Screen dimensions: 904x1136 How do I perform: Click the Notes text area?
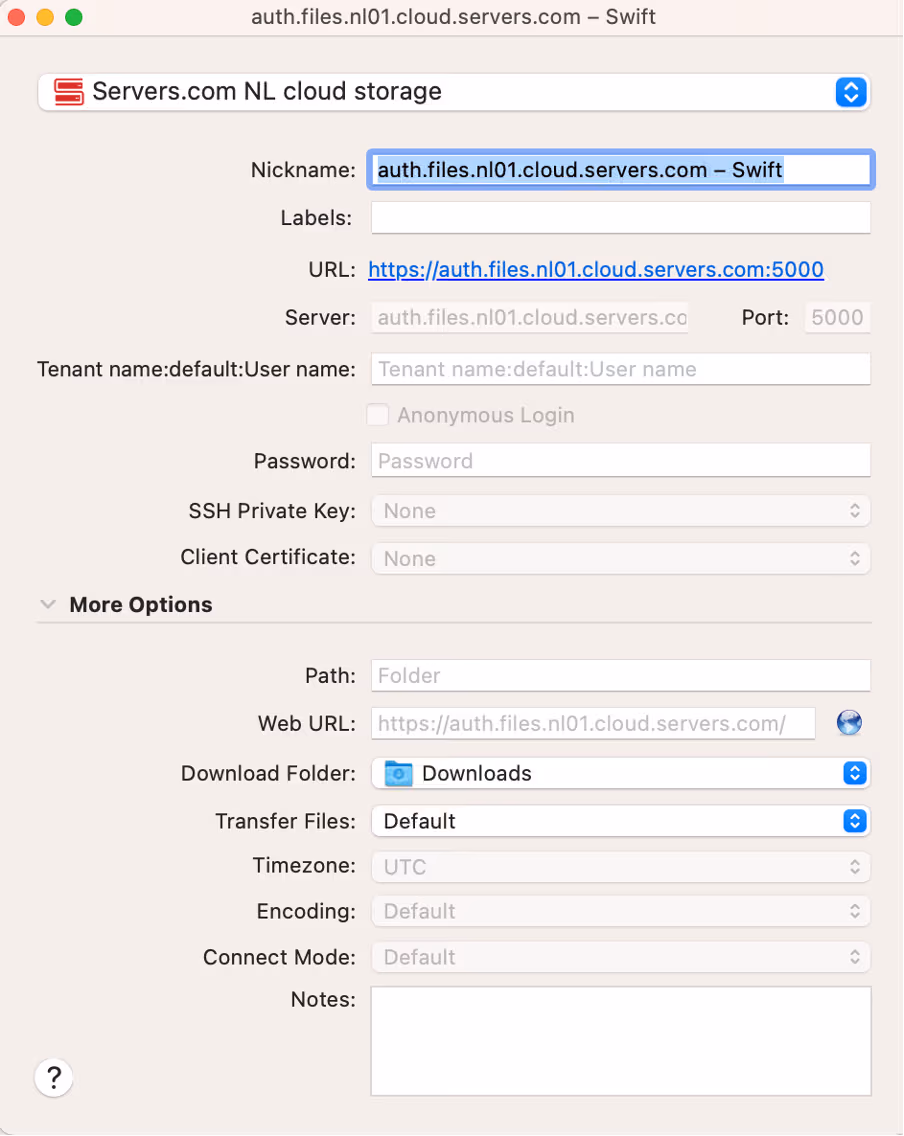pos(621,1040)
